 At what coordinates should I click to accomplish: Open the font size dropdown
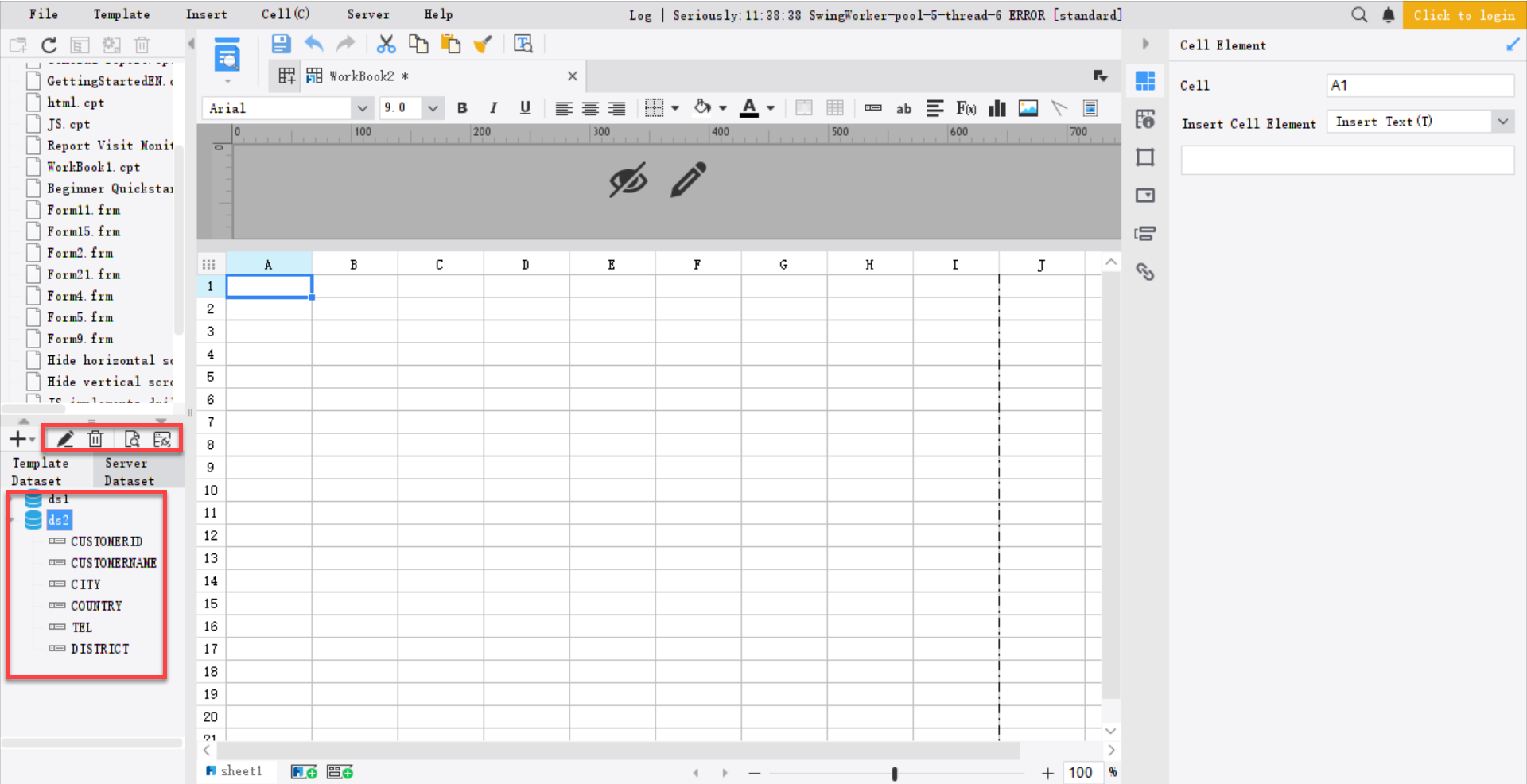pyautogui.click(x=432, y=107)
